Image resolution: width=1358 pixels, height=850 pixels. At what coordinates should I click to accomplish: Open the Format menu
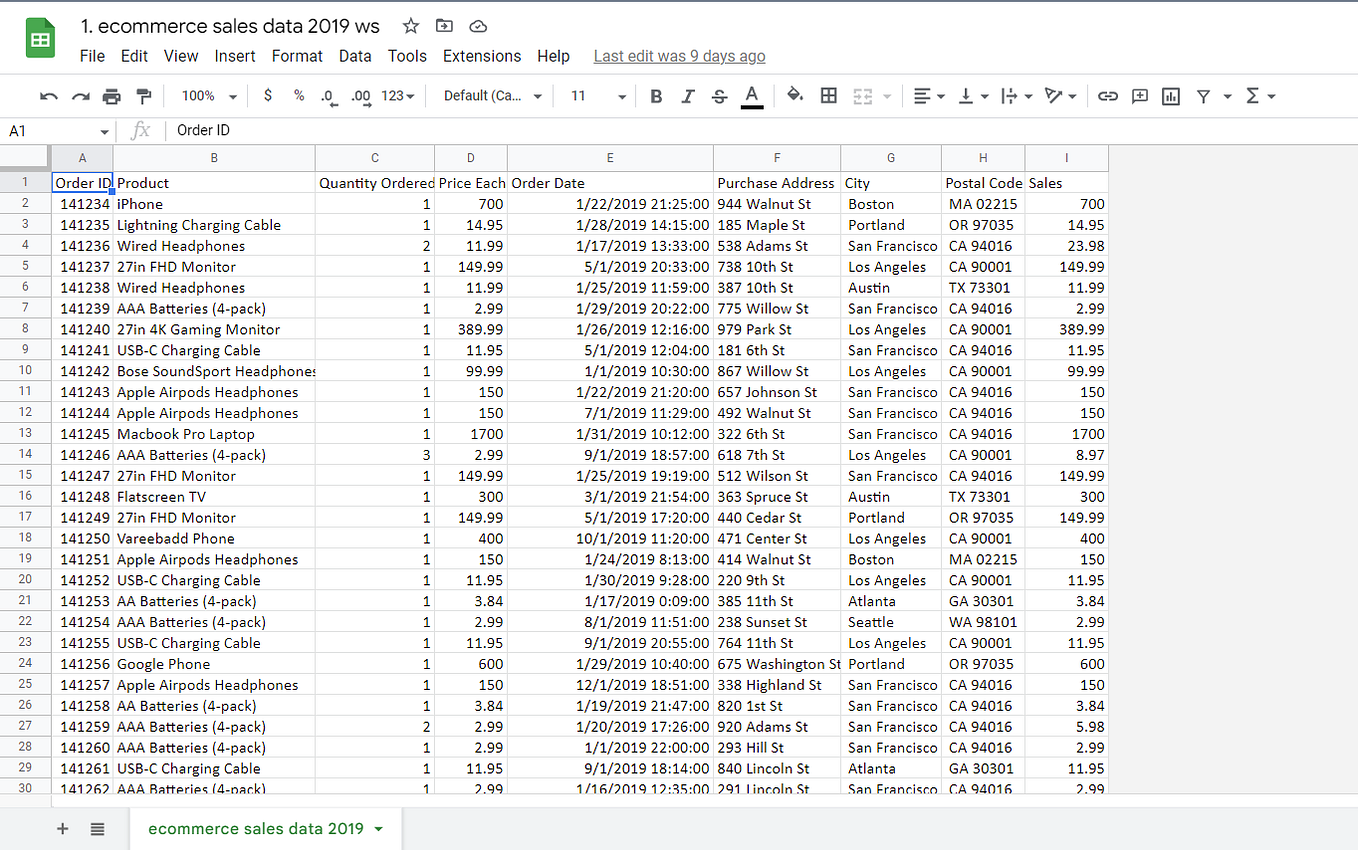tap(297, 56)
